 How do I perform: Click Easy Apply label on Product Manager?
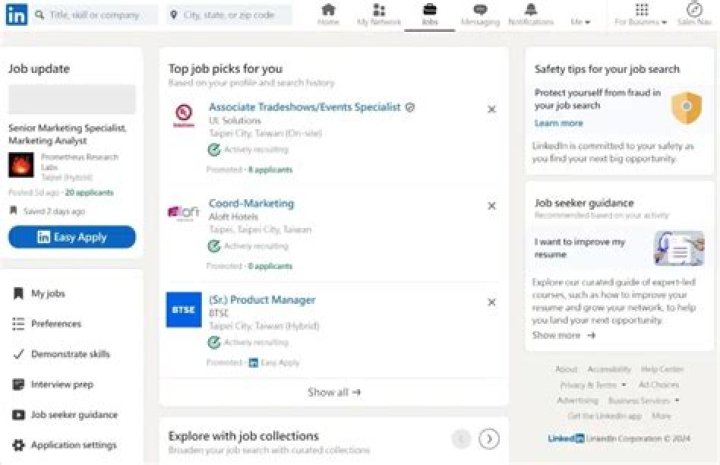(x=274, y=363)
